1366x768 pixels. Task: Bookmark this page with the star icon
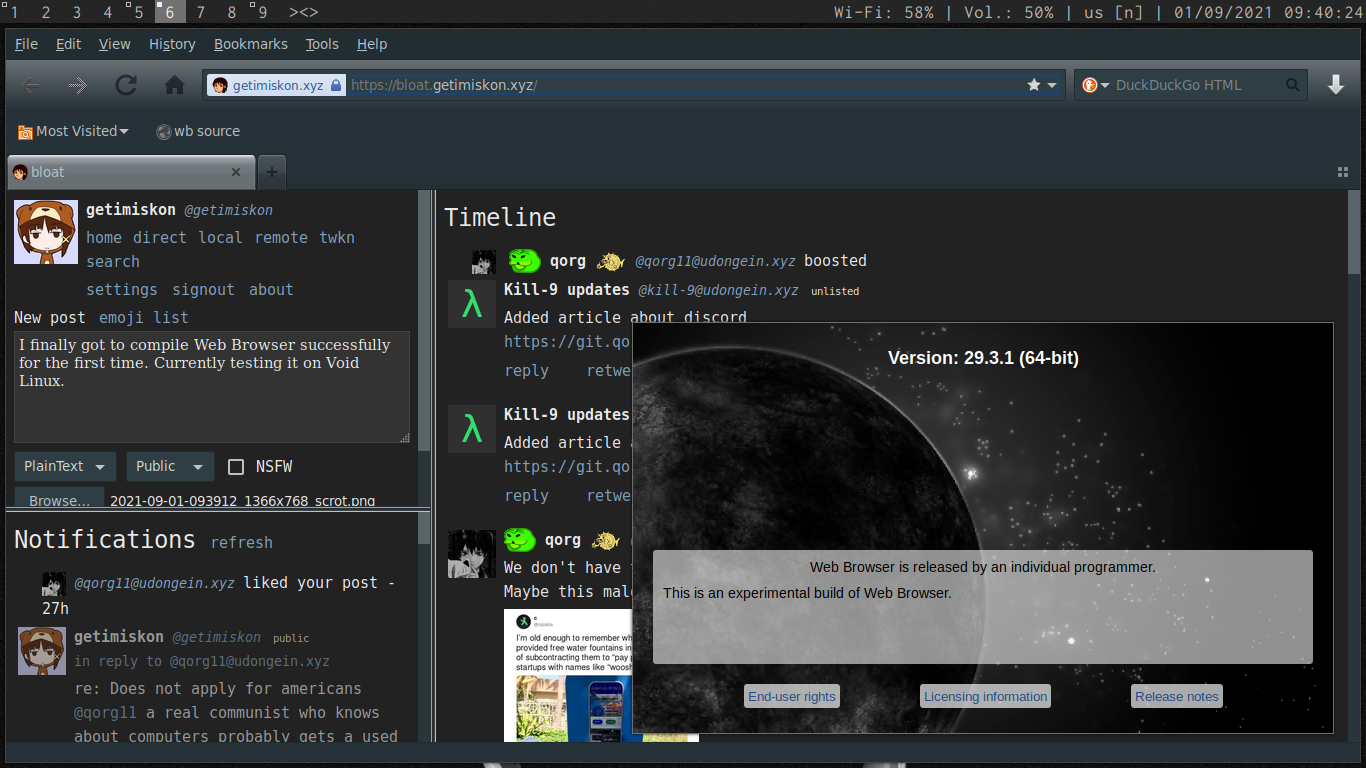pos(1034,85)
